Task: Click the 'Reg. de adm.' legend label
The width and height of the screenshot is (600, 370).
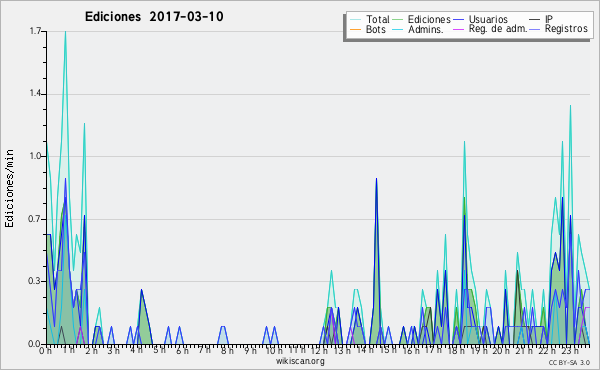Action: pyautogui.click(x=498, y=29)
